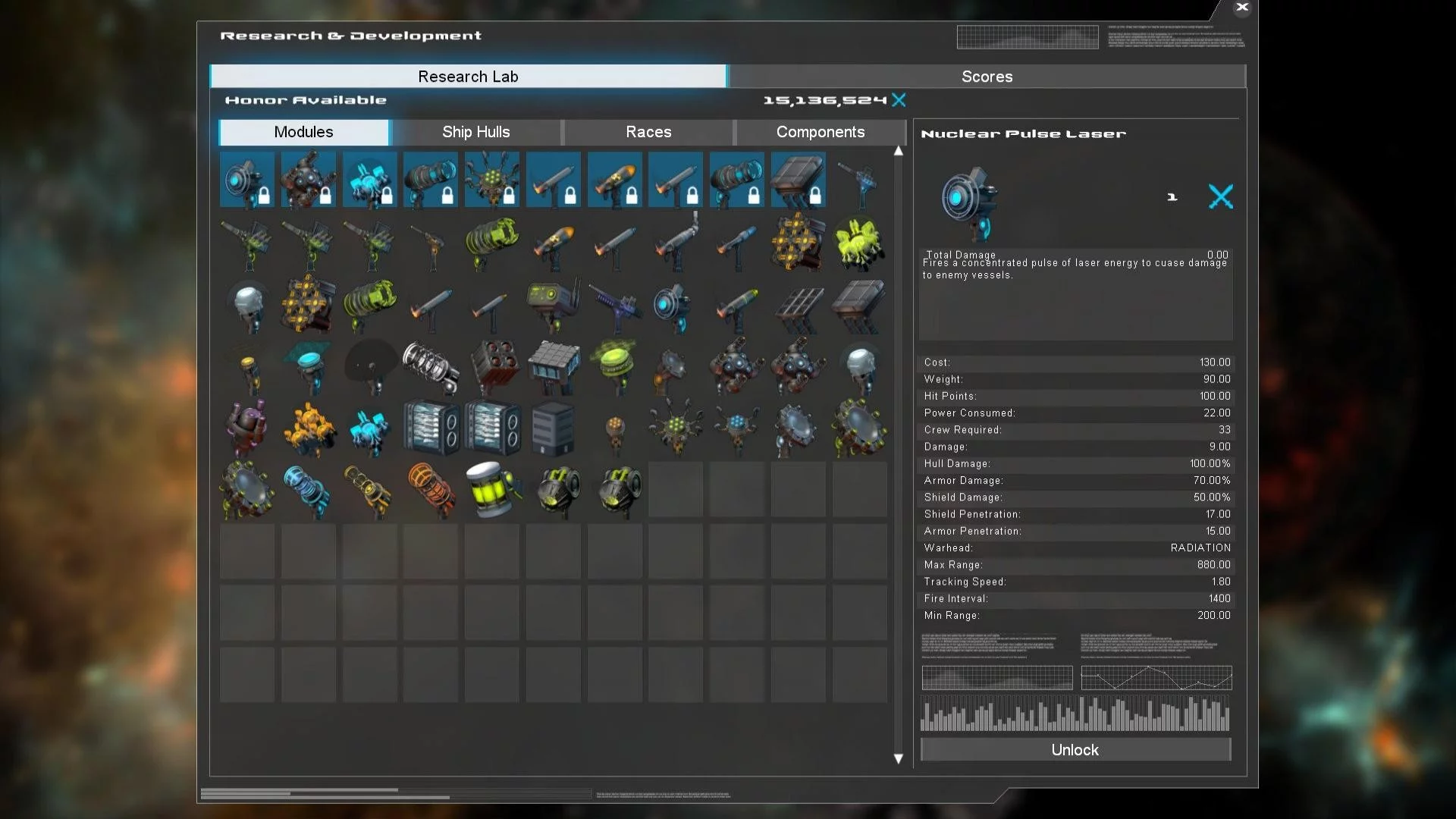Viewport: 1456px width, 819px height.
Task: Click the module list scrollbar track
Action: (x=899, y=455)
